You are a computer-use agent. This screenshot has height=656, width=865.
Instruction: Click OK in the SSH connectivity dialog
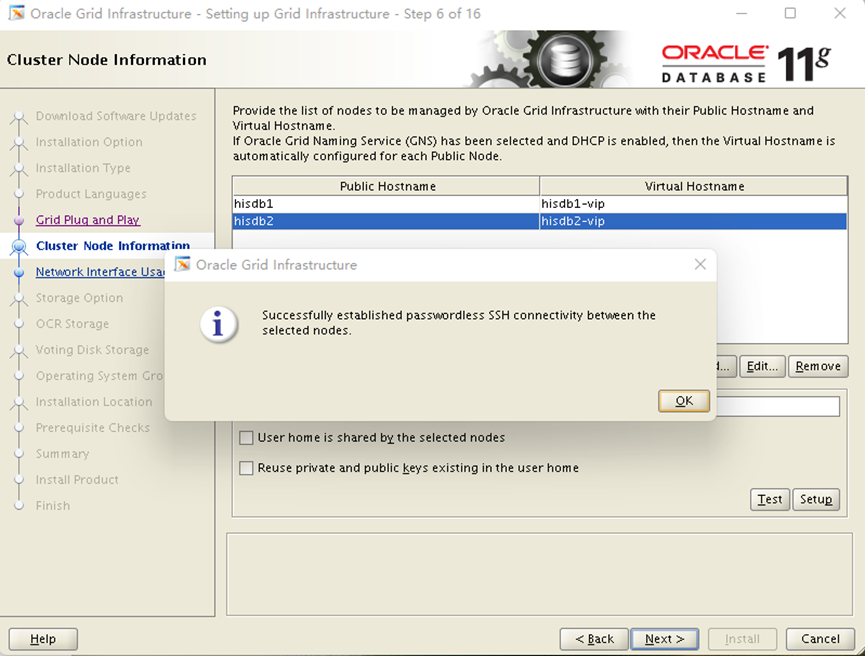(x=684, y=401)
